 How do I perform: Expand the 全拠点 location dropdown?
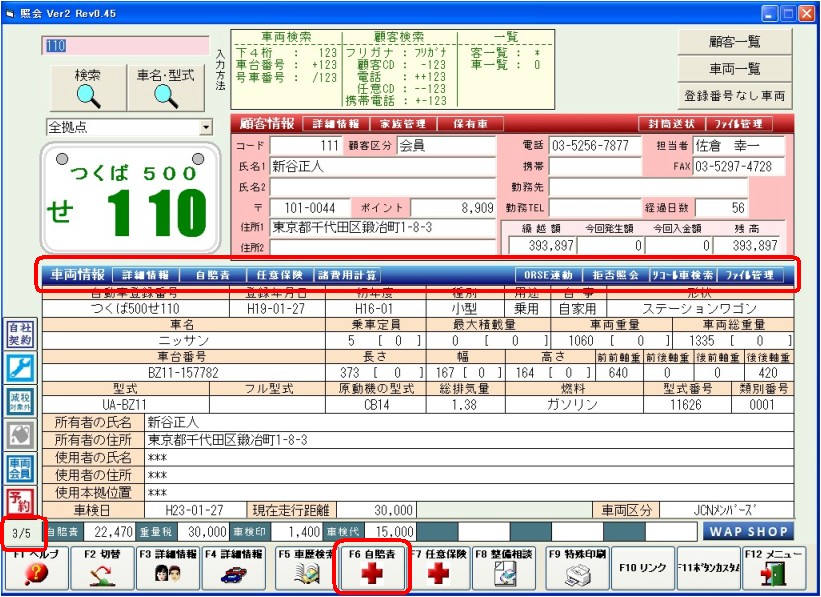point(206,128)
